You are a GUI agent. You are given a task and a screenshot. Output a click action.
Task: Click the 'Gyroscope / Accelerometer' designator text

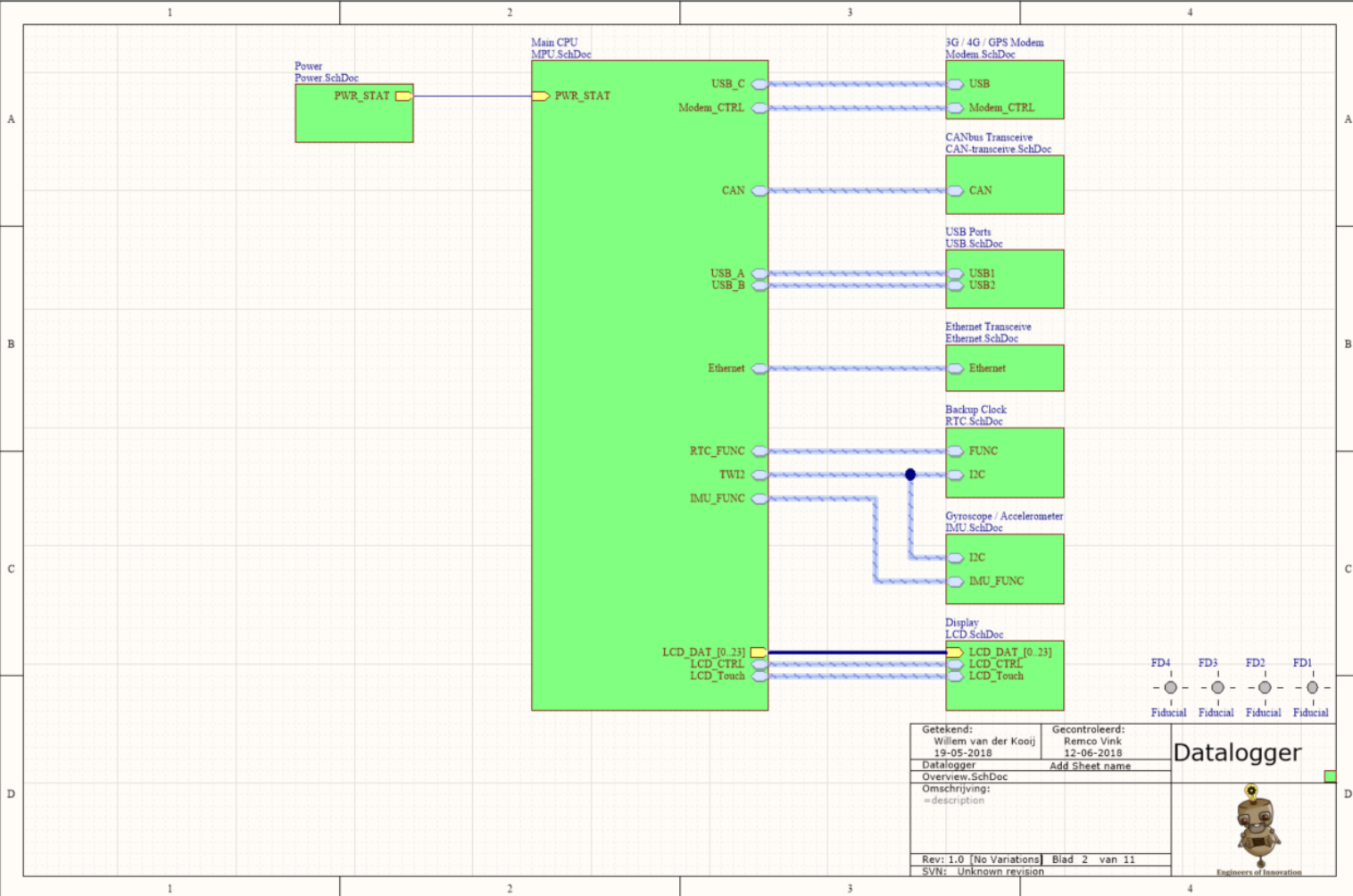tap(1004, 516)
